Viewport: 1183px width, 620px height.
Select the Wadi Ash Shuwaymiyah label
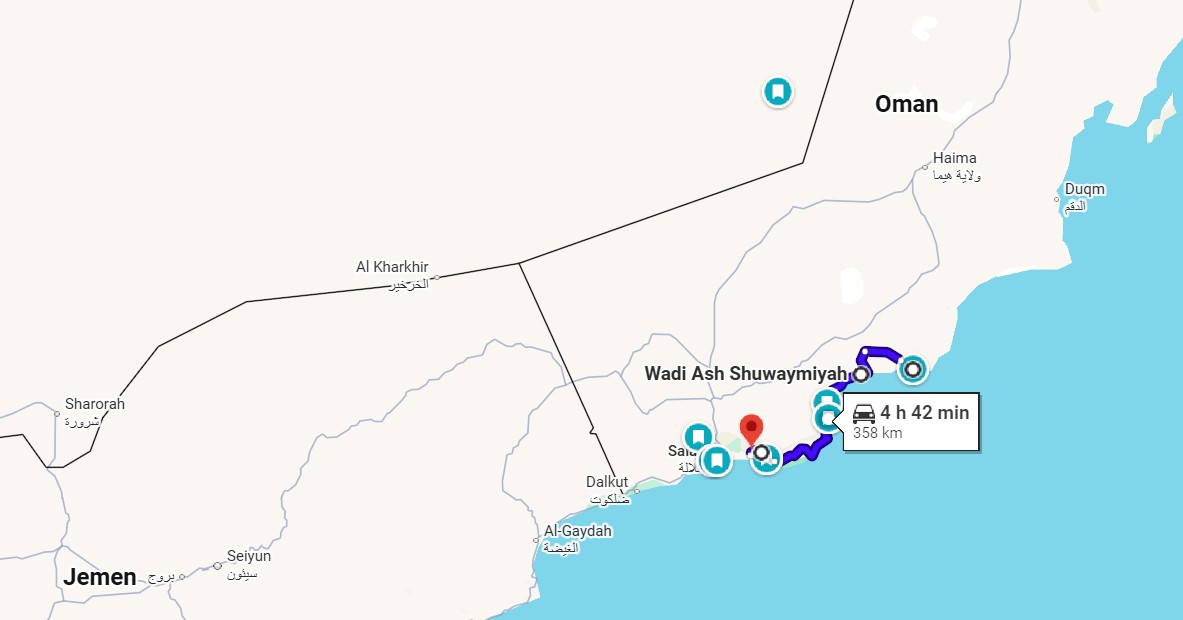[746, 373]
